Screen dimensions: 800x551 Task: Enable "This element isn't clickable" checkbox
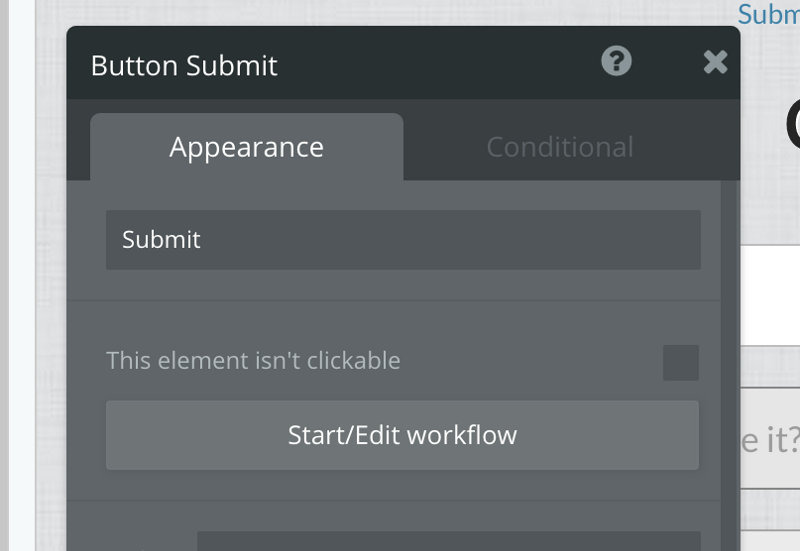coord(681,362)
